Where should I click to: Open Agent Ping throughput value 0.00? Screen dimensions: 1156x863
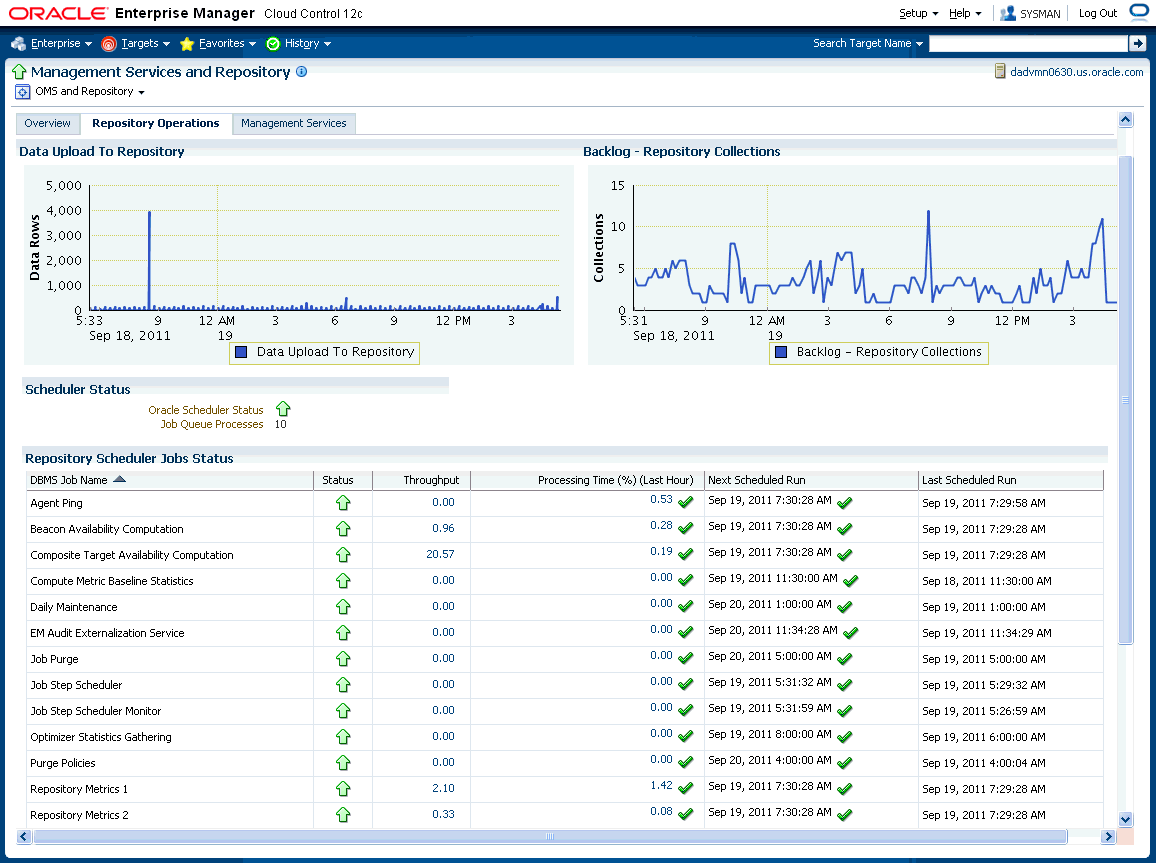(x=443, y=502)
